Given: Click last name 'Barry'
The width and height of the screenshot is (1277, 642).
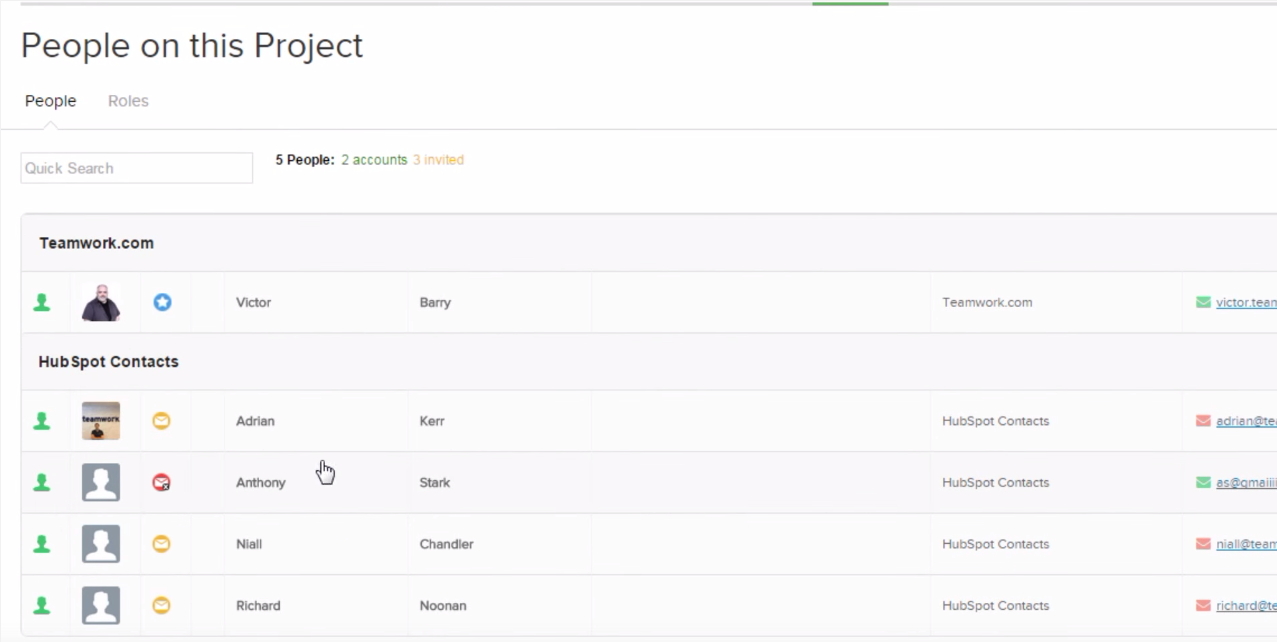Looking at the screenshot, I should point(435,302).
